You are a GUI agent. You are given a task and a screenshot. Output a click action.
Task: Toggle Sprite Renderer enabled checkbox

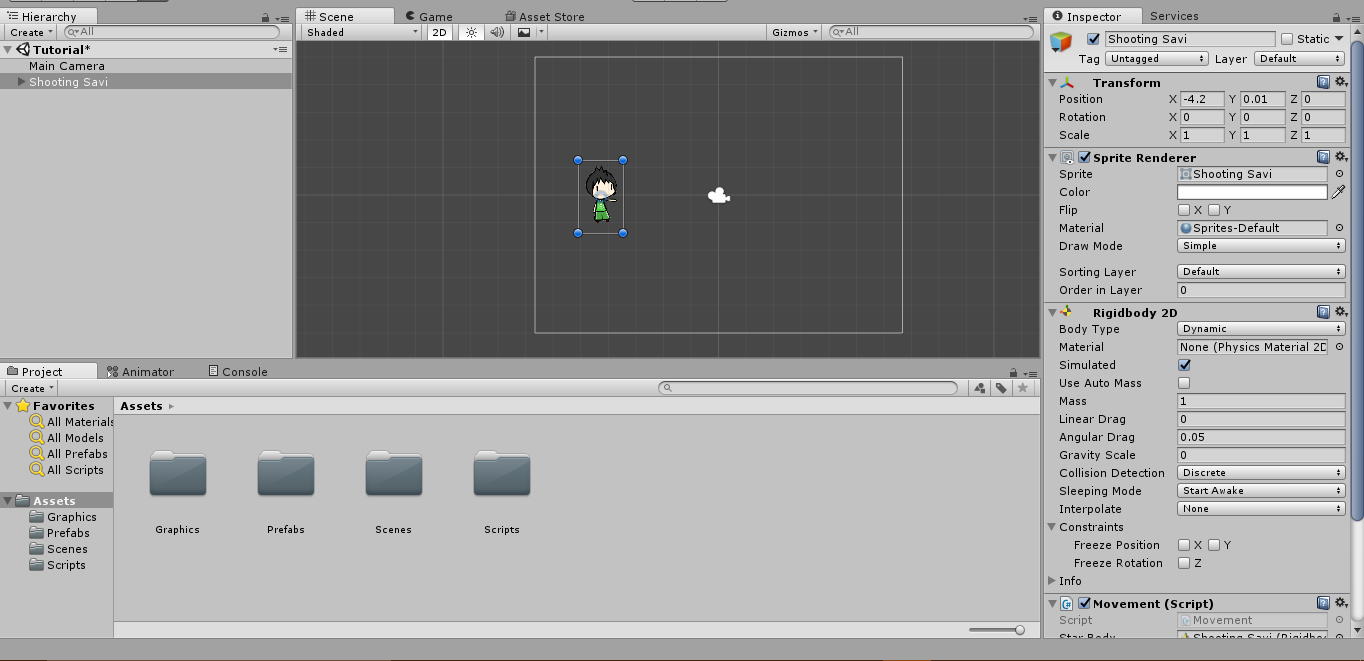click(1084, 157)
